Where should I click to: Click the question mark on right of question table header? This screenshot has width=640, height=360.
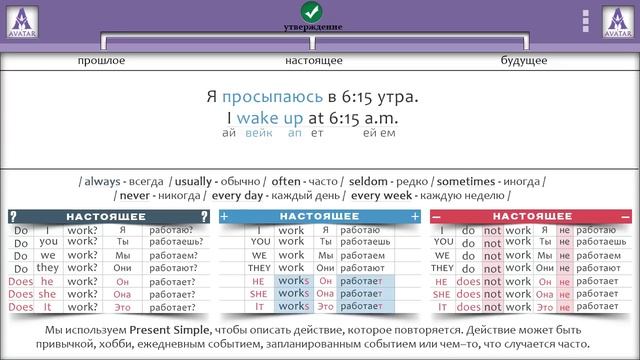(x=204, y=216)
